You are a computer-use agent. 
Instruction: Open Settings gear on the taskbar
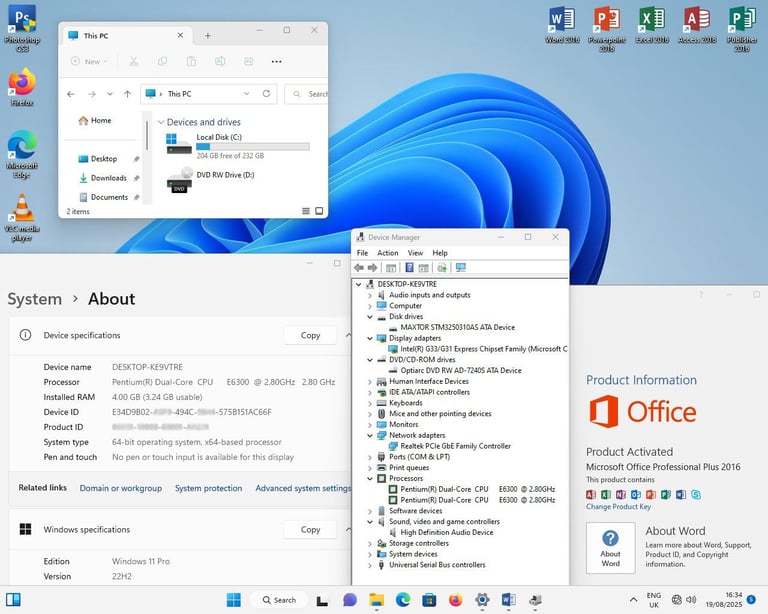482,600
